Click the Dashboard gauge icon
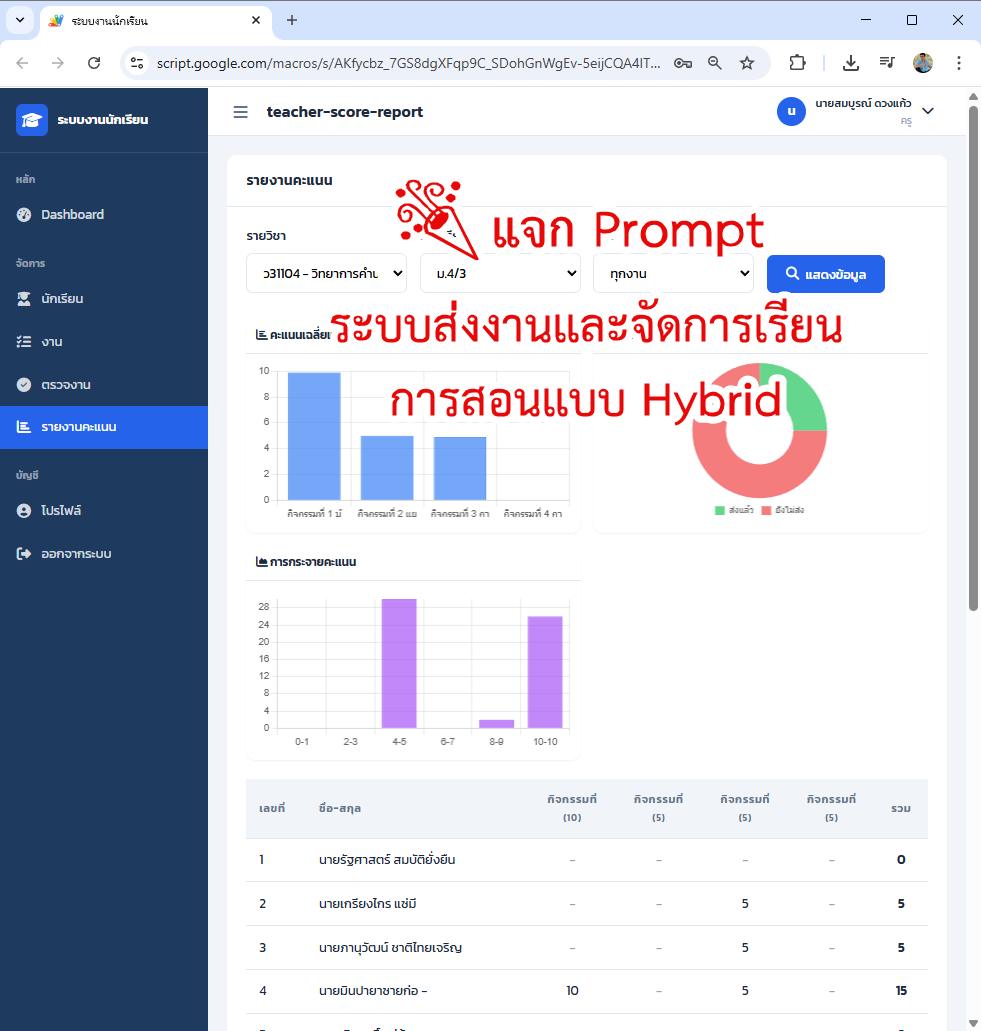Screen dimensions: 981x1031 [x=24, y=214]
